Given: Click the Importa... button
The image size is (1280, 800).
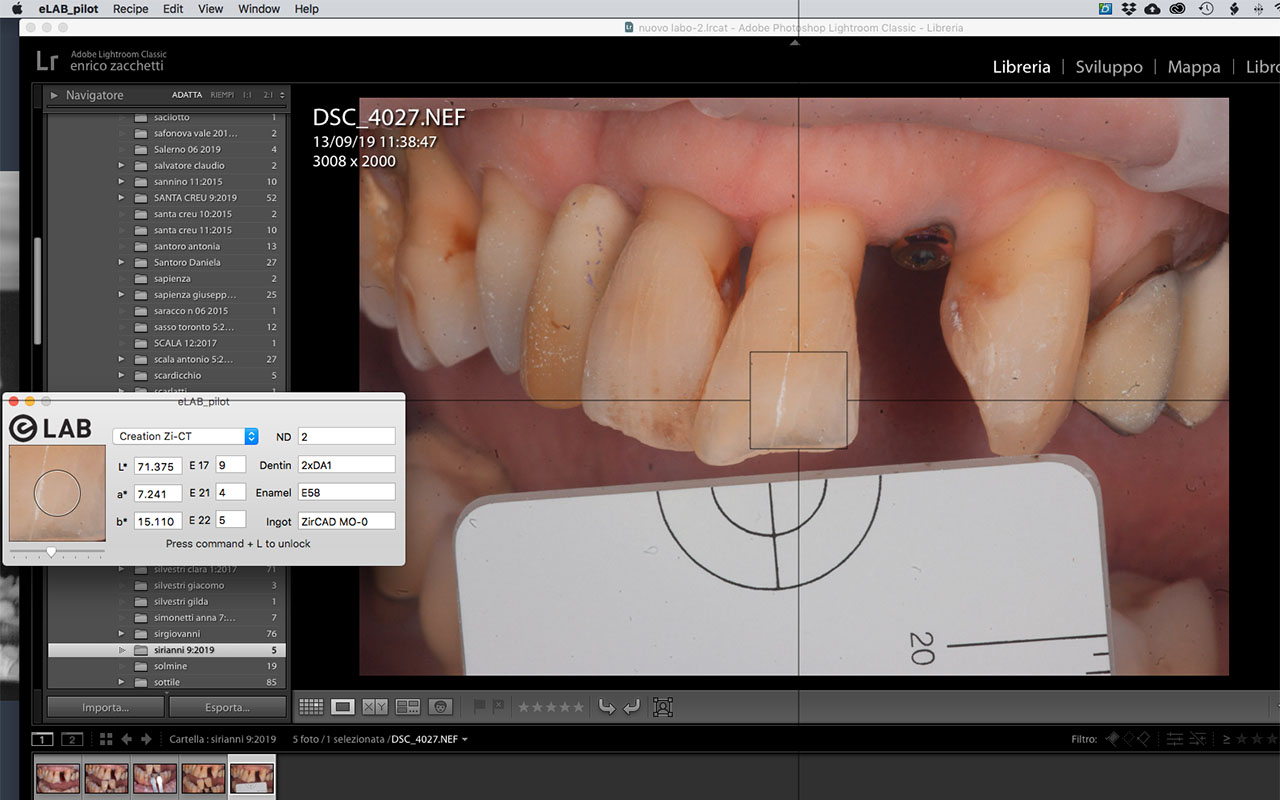Looking at the screenshot, I should pyautogui.click(x=106, y=707).
